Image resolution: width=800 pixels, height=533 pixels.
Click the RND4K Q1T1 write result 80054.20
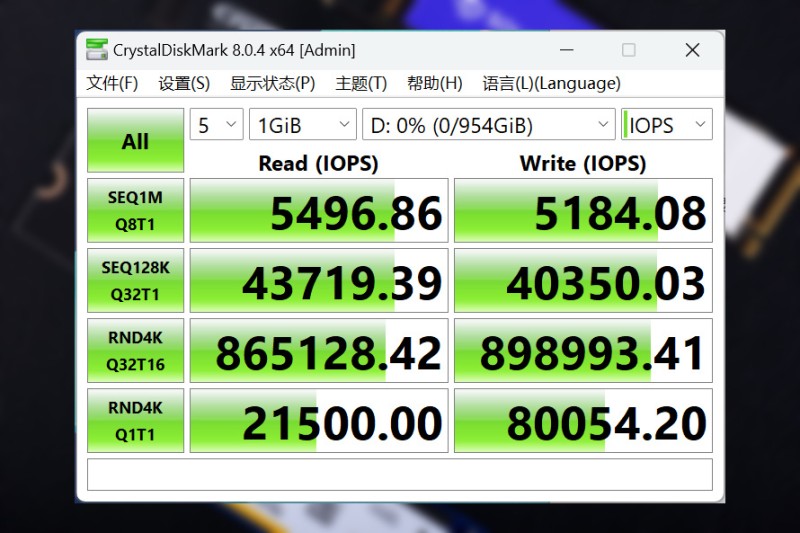tap(583, 420)
